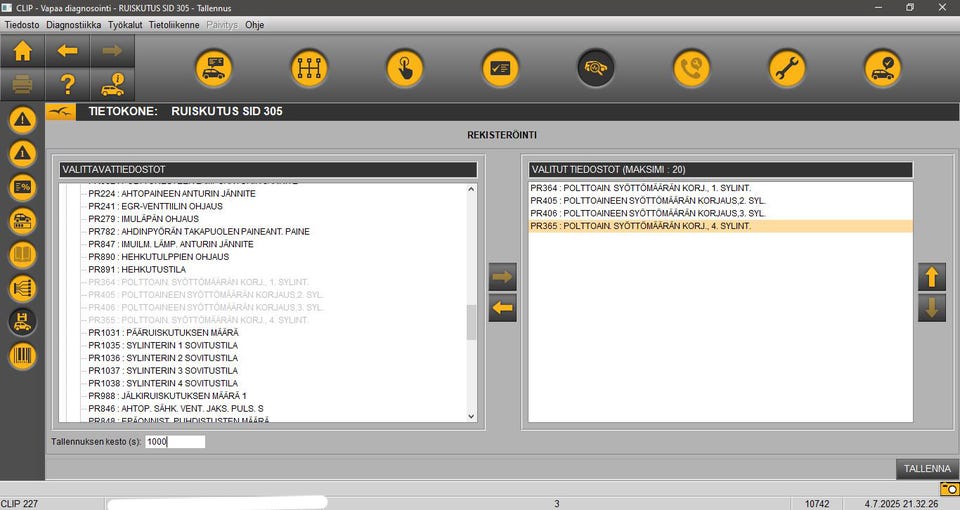Open the Diagnostiikka menu
The height and width of the screenshot is (510, 960).
pos(73,25)
